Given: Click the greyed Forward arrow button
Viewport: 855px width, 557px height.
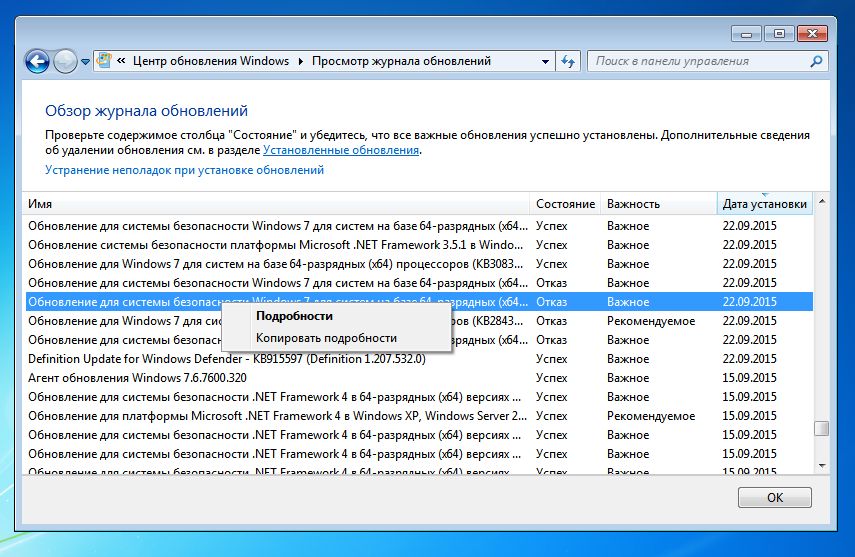Looking at the screenshot, I should [x=65, y=62].
